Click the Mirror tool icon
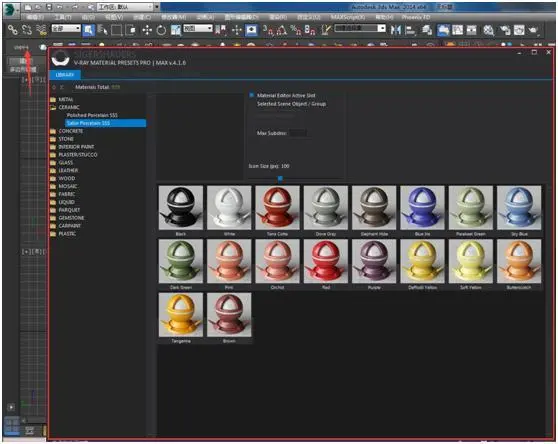The height and width of the screenshot is (444, 558). 395,30
